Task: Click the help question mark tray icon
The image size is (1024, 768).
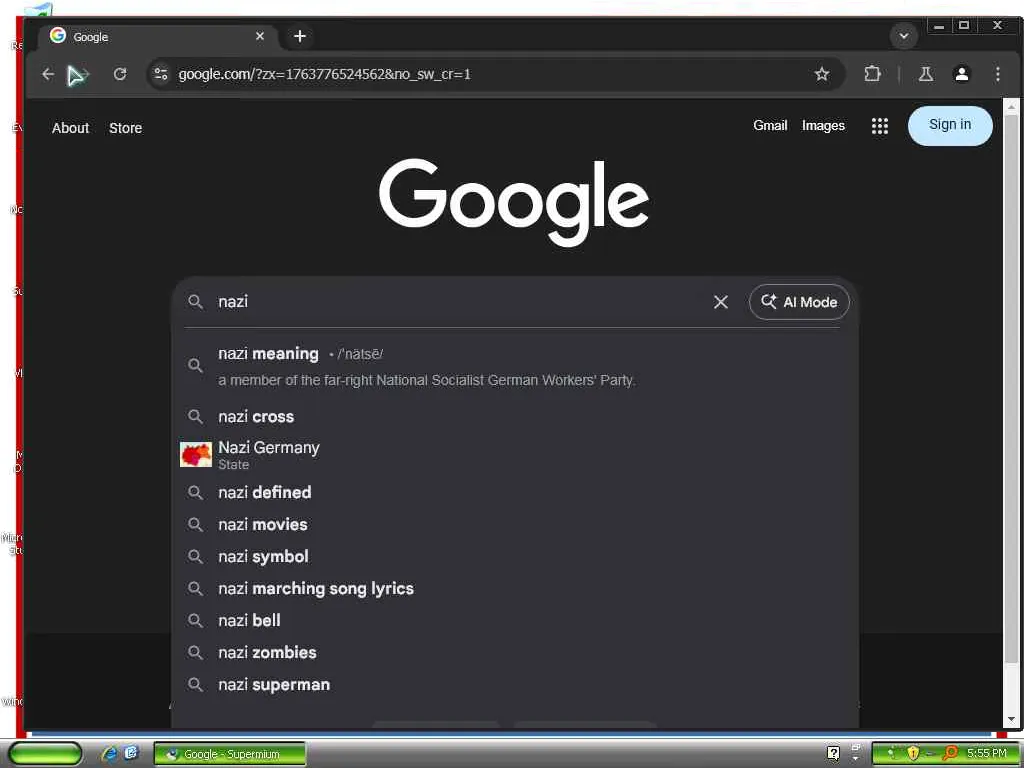Action: coord(833,754)
